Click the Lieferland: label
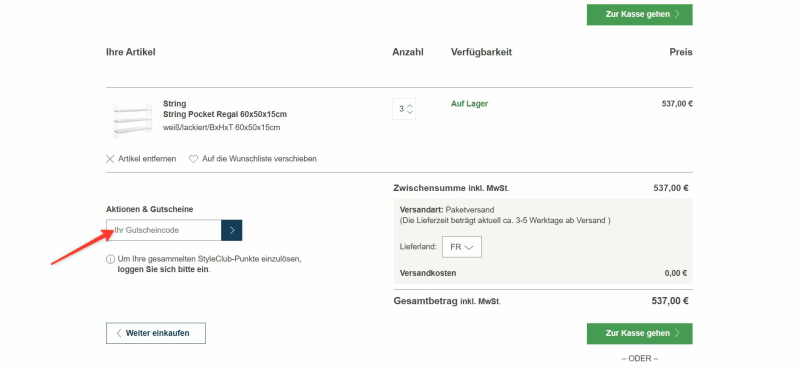 coord(418,247)
